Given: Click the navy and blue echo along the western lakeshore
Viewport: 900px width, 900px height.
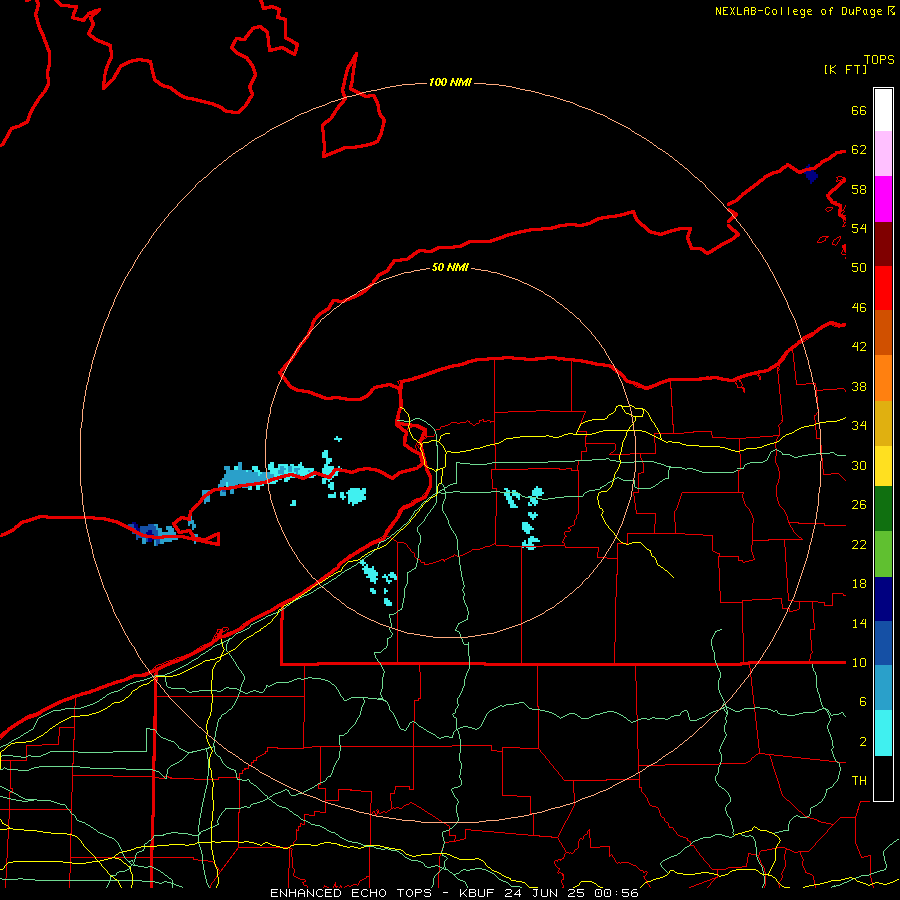Looking at the screenshot, I should 154,533.
